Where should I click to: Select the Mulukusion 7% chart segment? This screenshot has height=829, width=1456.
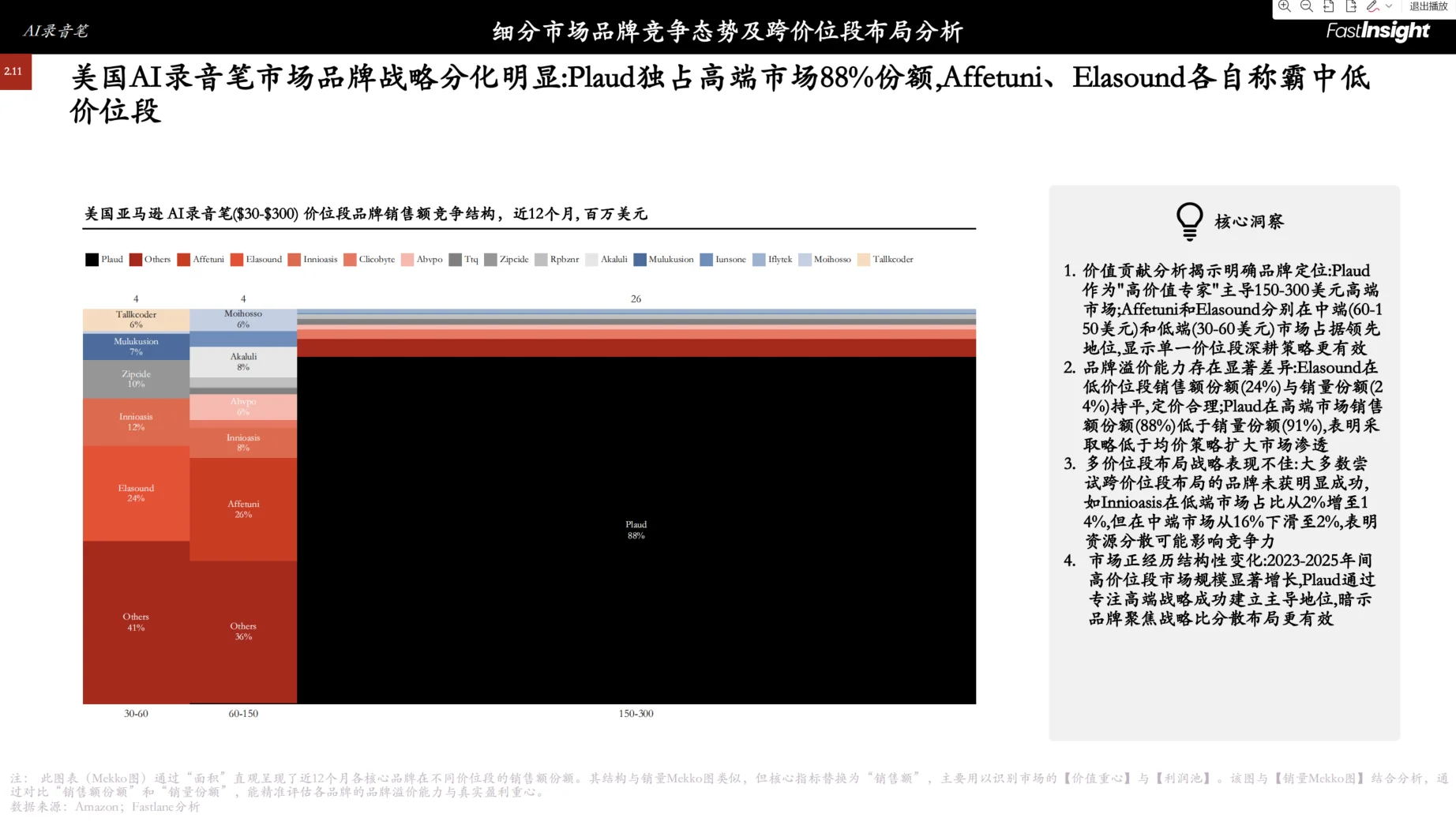[136, 347]
